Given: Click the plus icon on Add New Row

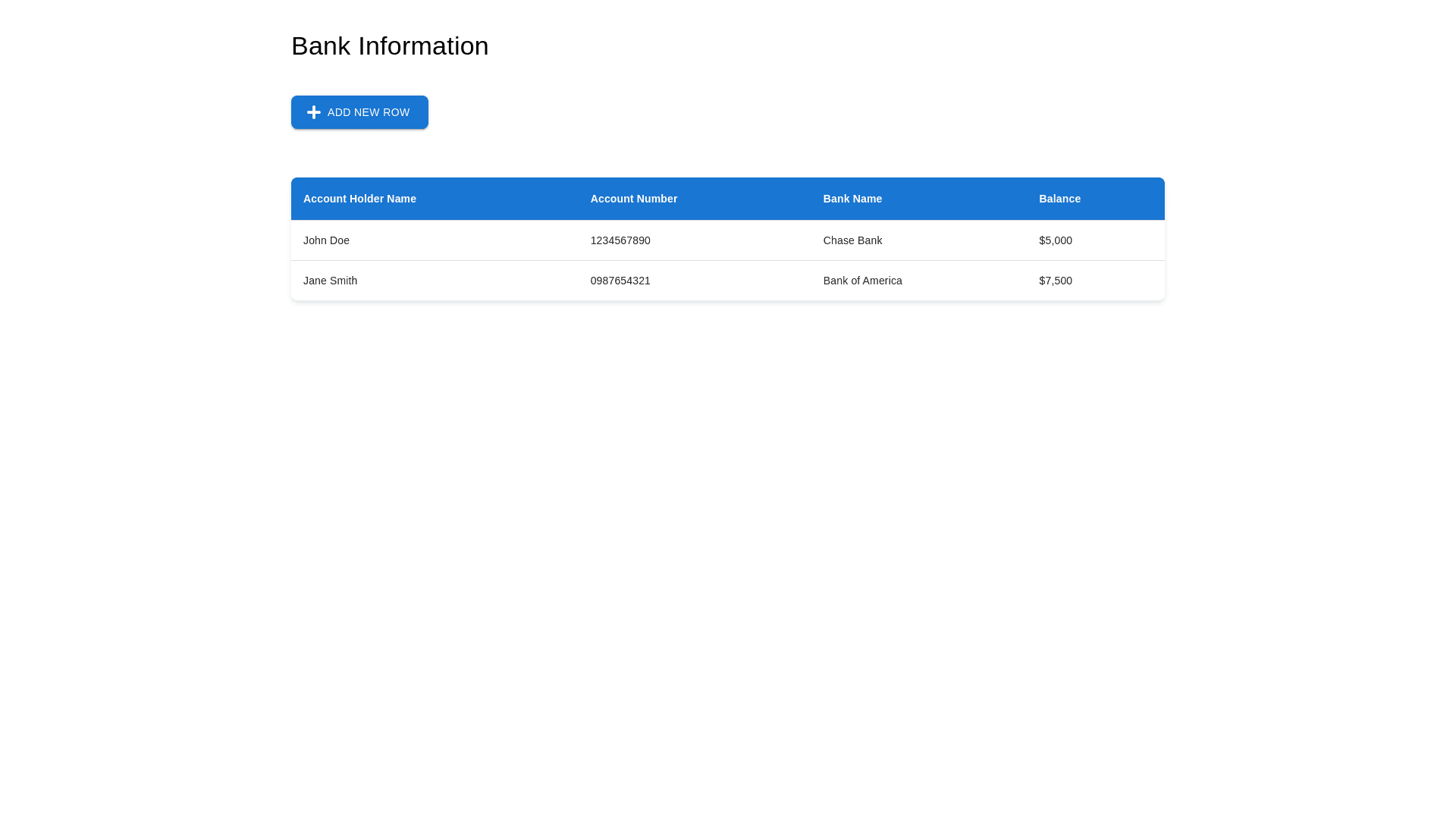Looking at the screenshot, I should [313, 112].
